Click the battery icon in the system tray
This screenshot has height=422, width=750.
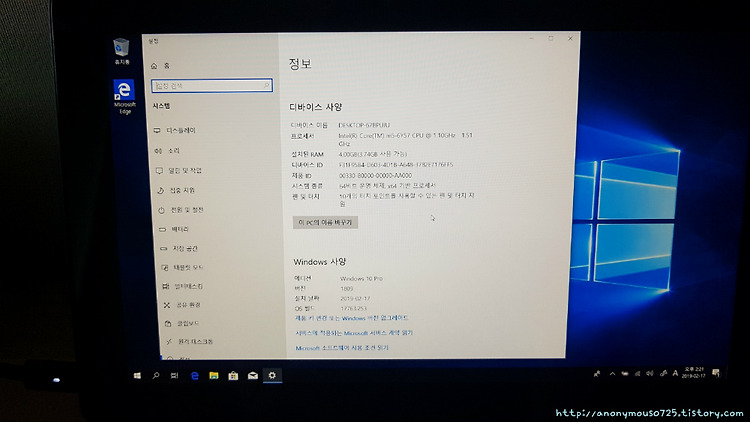click(625, 374)
